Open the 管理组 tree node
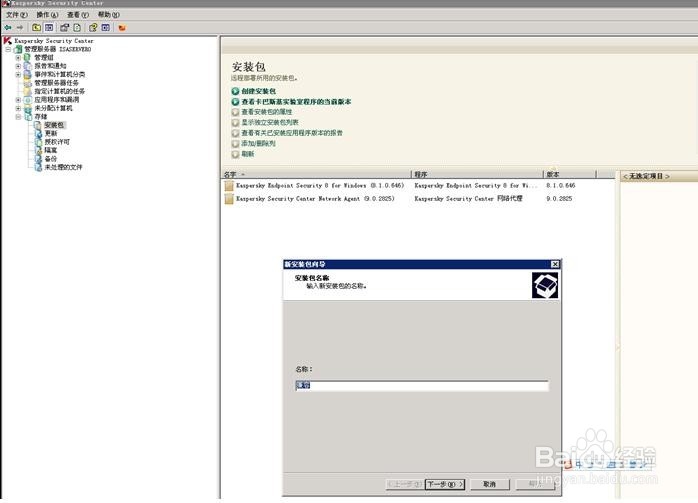This screenshot has width=698, height=503. [44, 57]
